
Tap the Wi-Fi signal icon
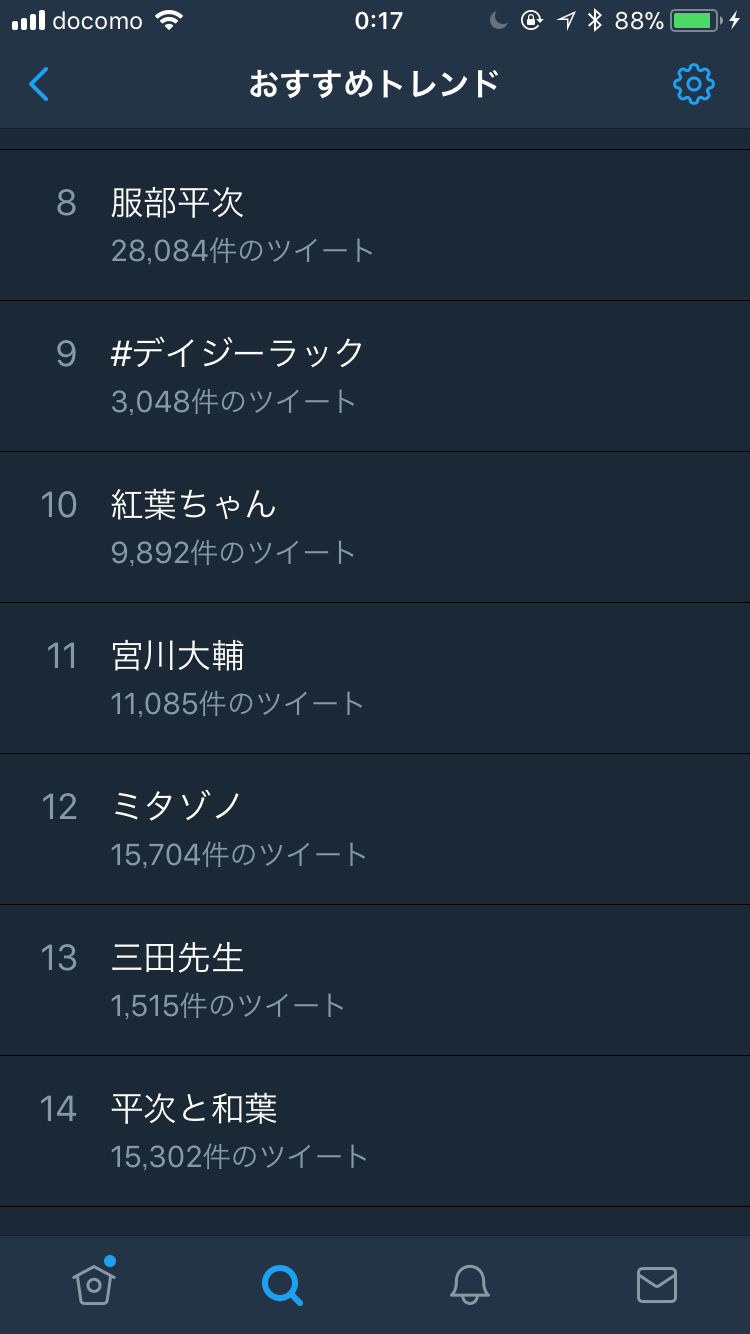pyautogui.click(x=171, y=21)
